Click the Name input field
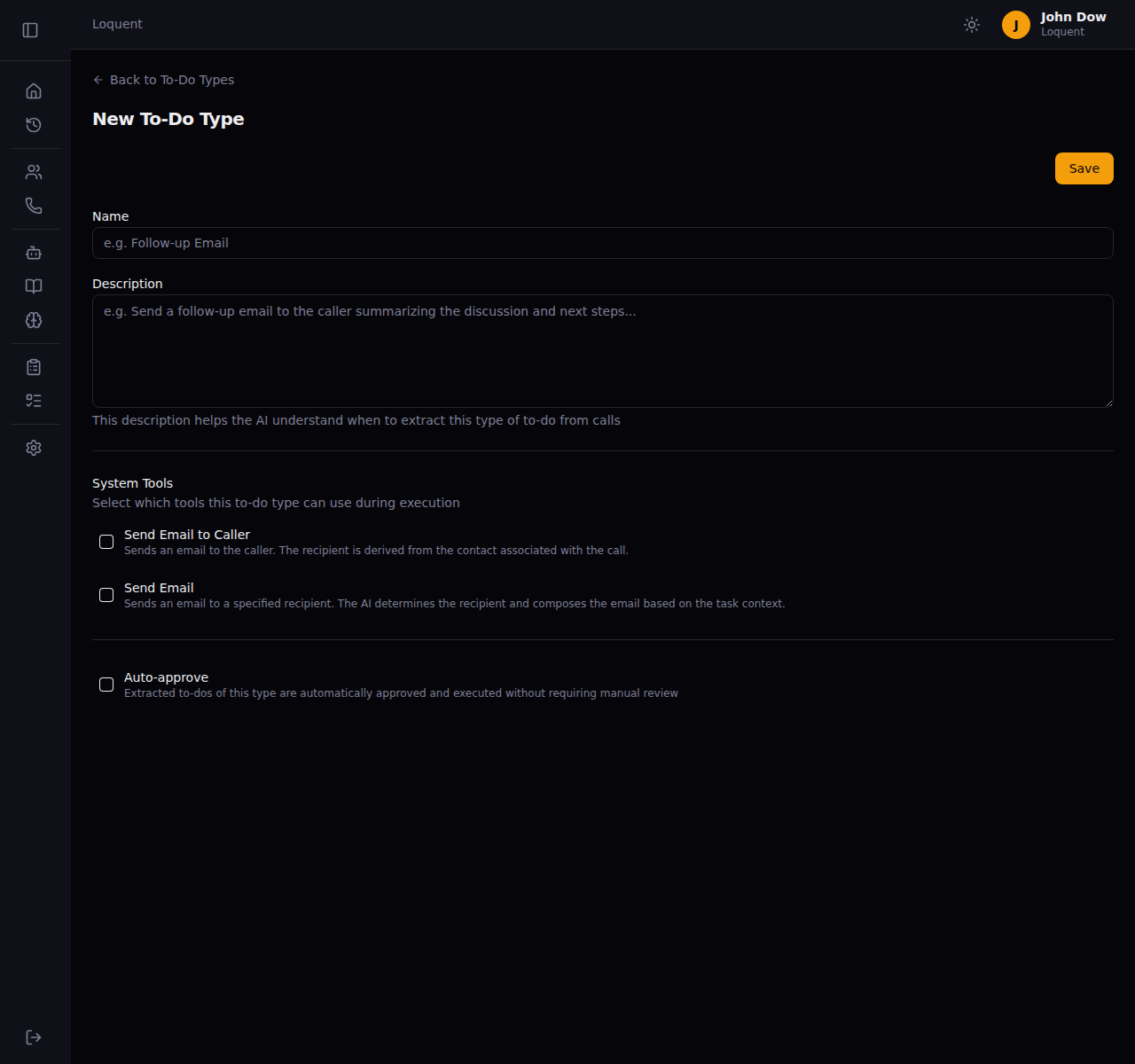This screenshot has width=1135, height=1064. (x=602, y=243)
